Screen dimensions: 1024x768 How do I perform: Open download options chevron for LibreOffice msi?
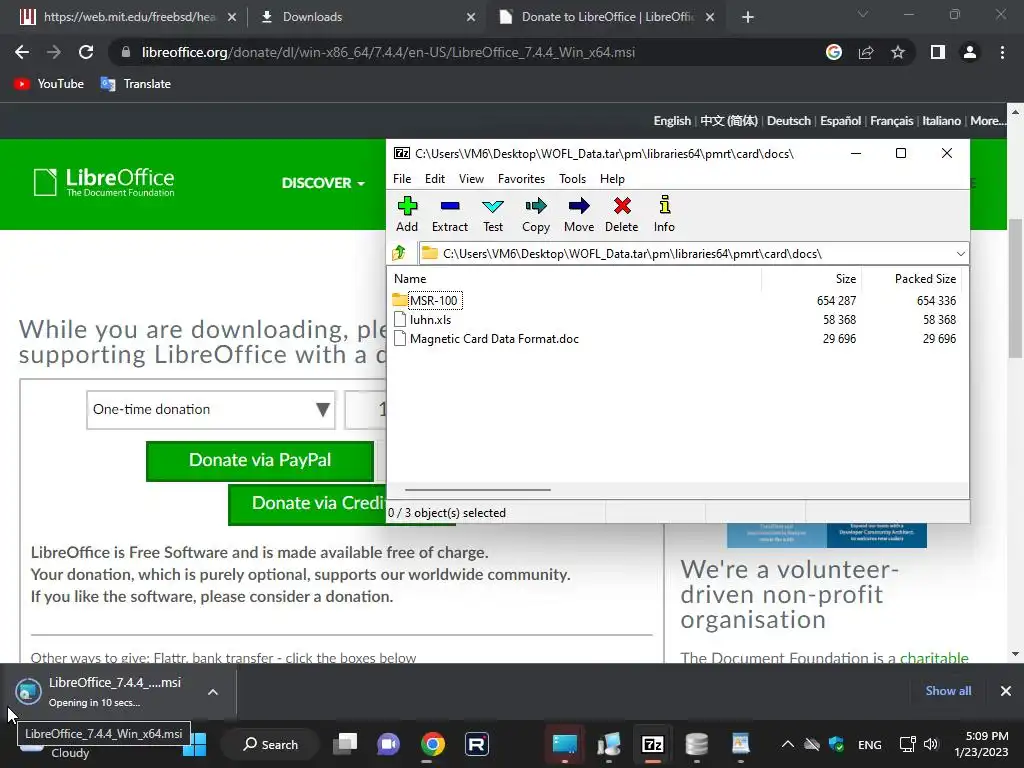213,692
